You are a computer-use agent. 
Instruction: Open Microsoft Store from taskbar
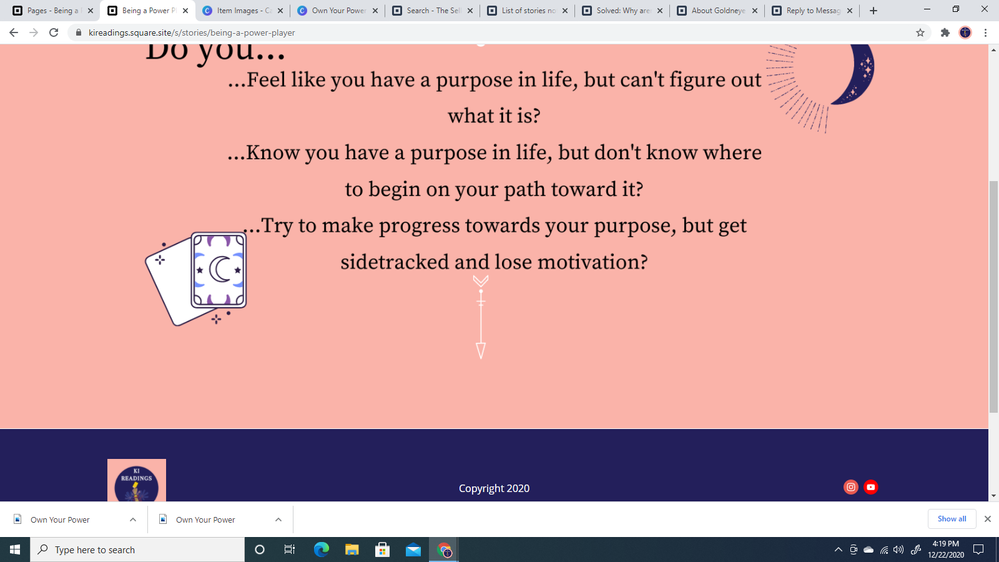pyautogui.click(x=382, y=549)
